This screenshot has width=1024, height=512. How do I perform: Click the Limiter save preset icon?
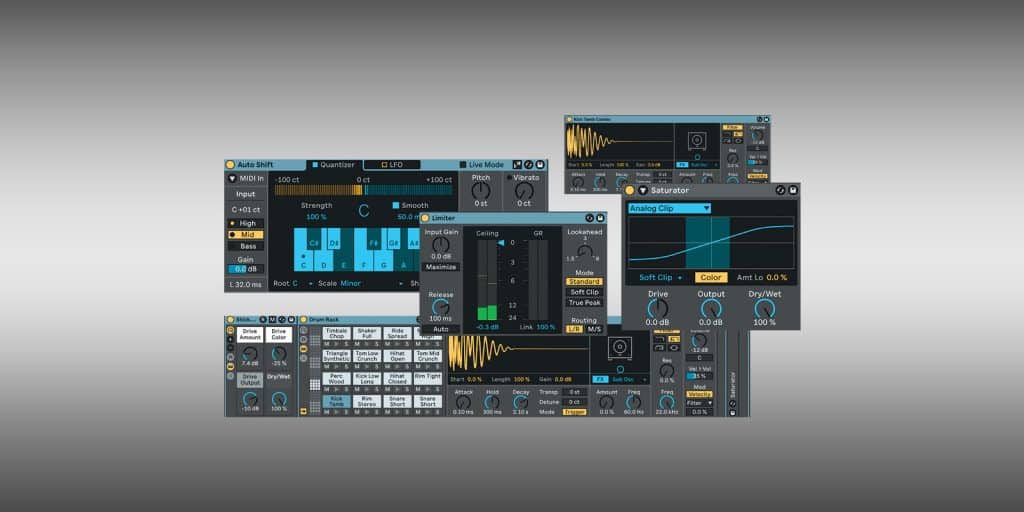pos(600,218)
